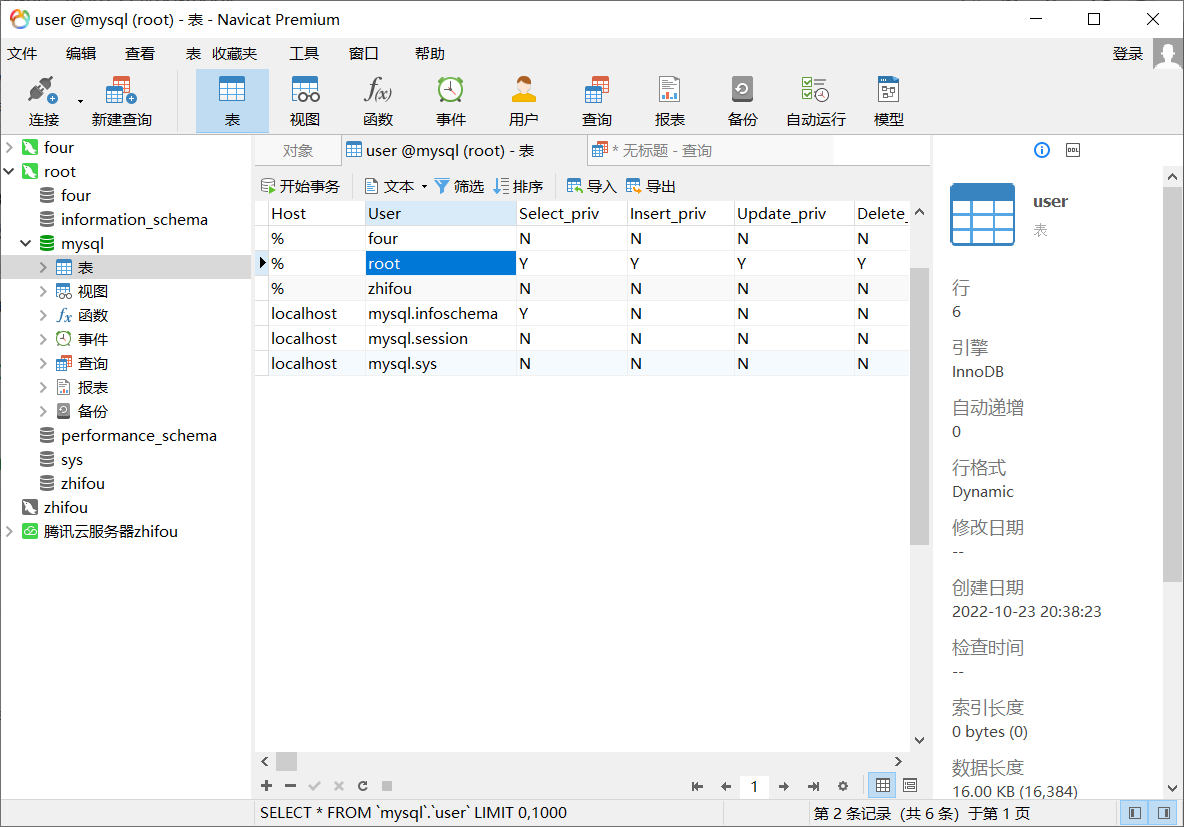
Task: Select the information_schema database
Action: pyautogui.click(x=134, y=220)
